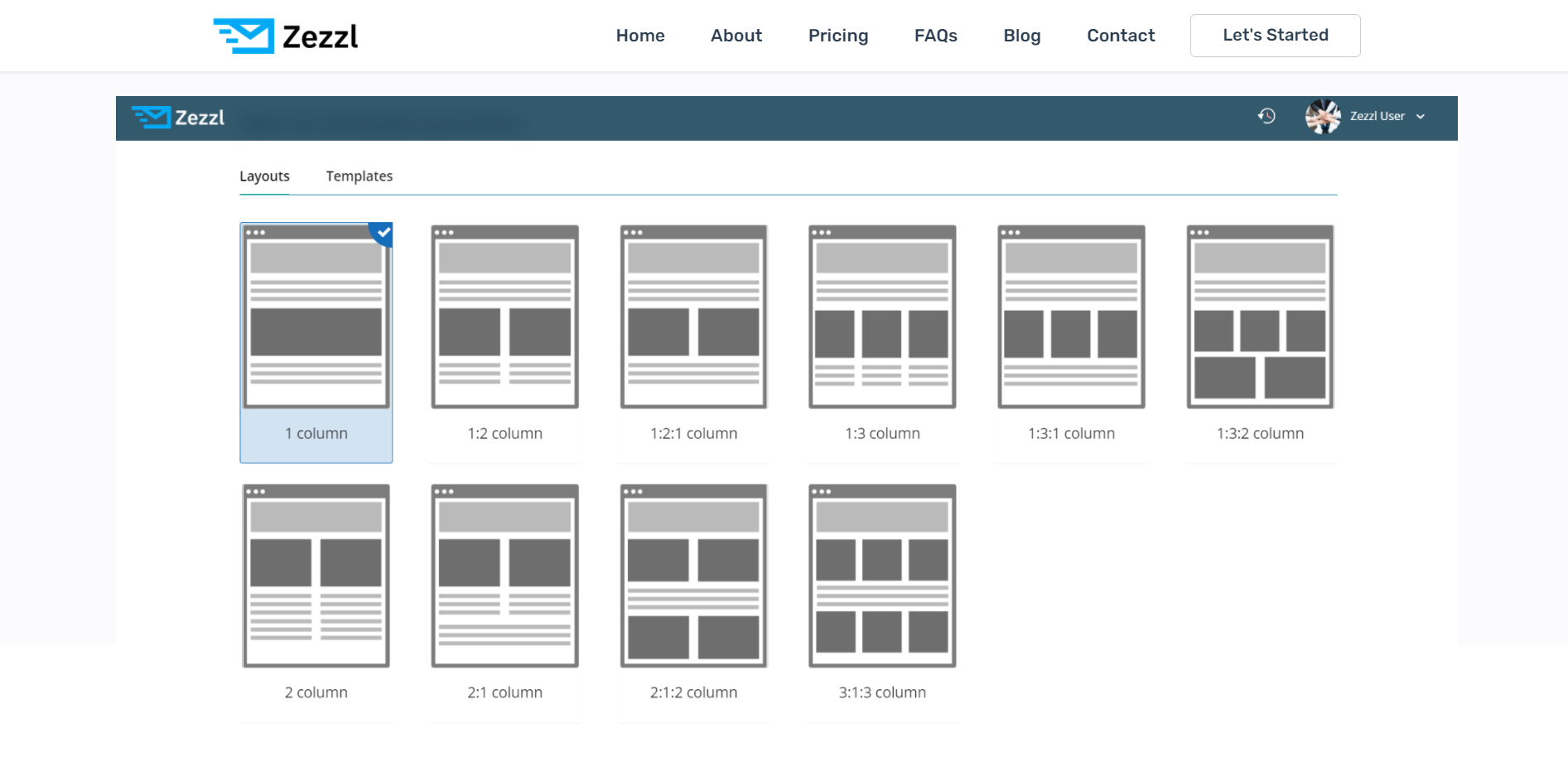1568x767 pixels.
Task: Click the '1:3:2 column' label text
Action: pos(1261,433)
